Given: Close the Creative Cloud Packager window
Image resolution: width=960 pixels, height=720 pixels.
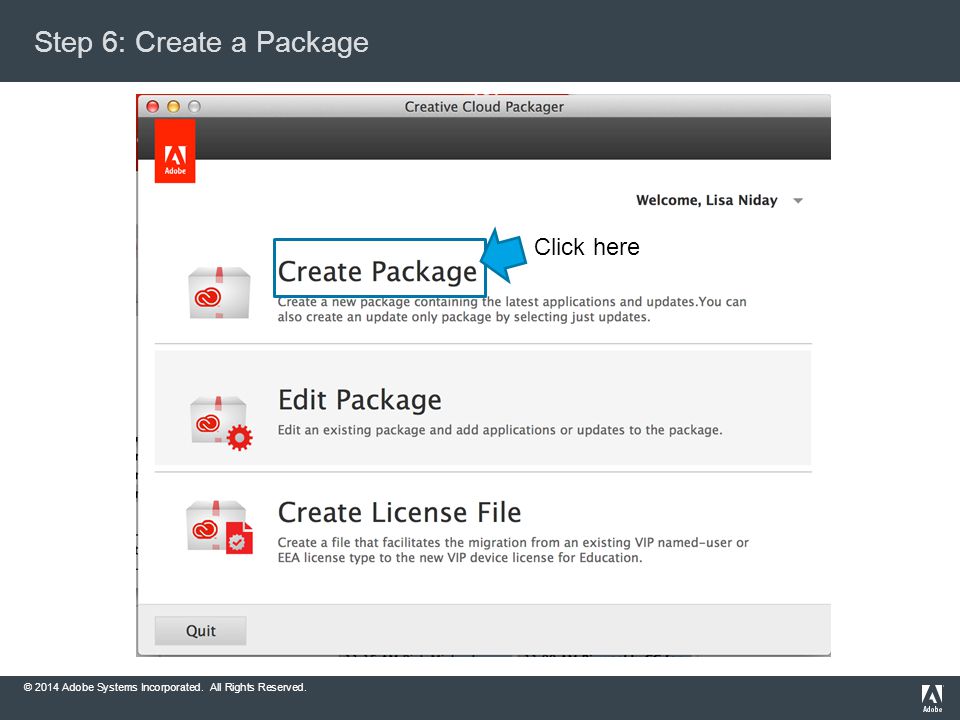Looking at the screenshot, I should pos(152,107).
